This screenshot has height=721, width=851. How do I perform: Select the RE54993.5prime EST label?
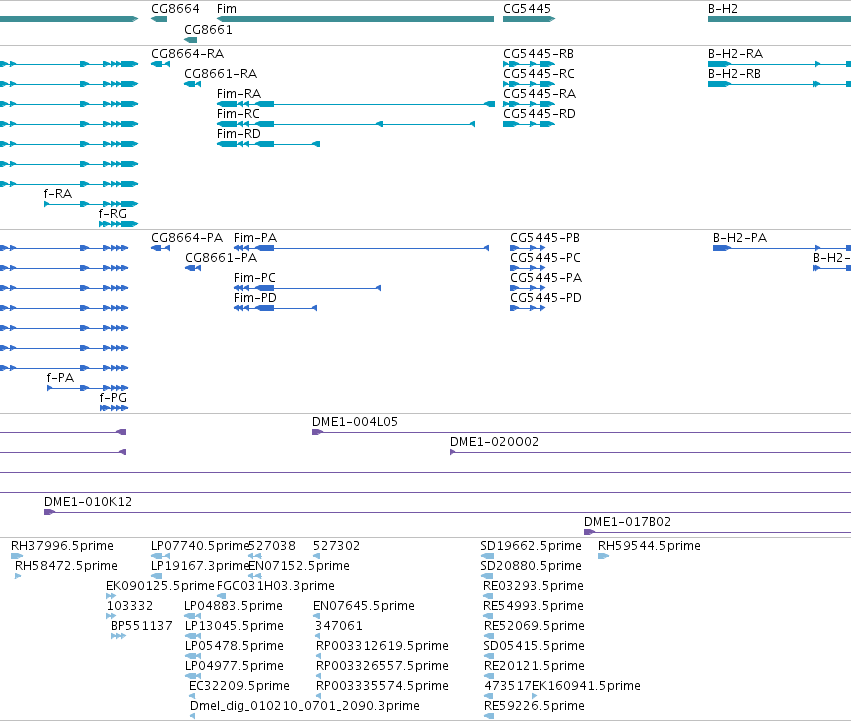534,606
